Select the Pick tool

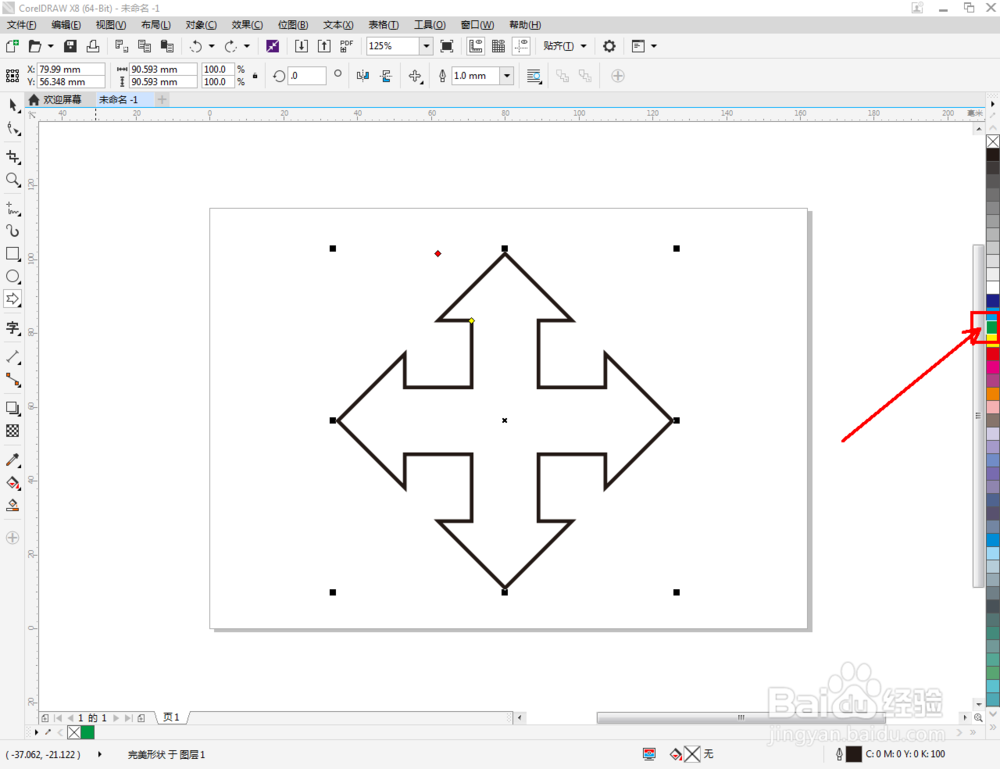13,105
